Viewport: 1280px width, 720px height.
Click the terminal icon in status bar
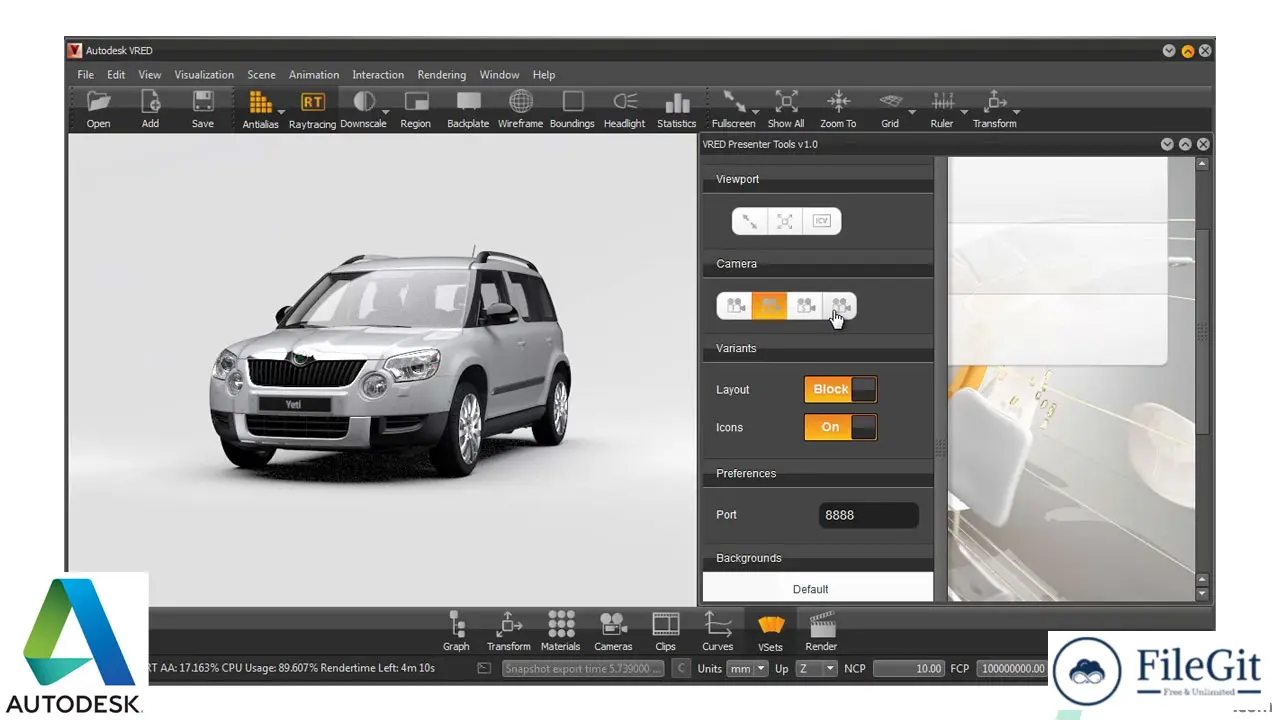click(483, 669)
